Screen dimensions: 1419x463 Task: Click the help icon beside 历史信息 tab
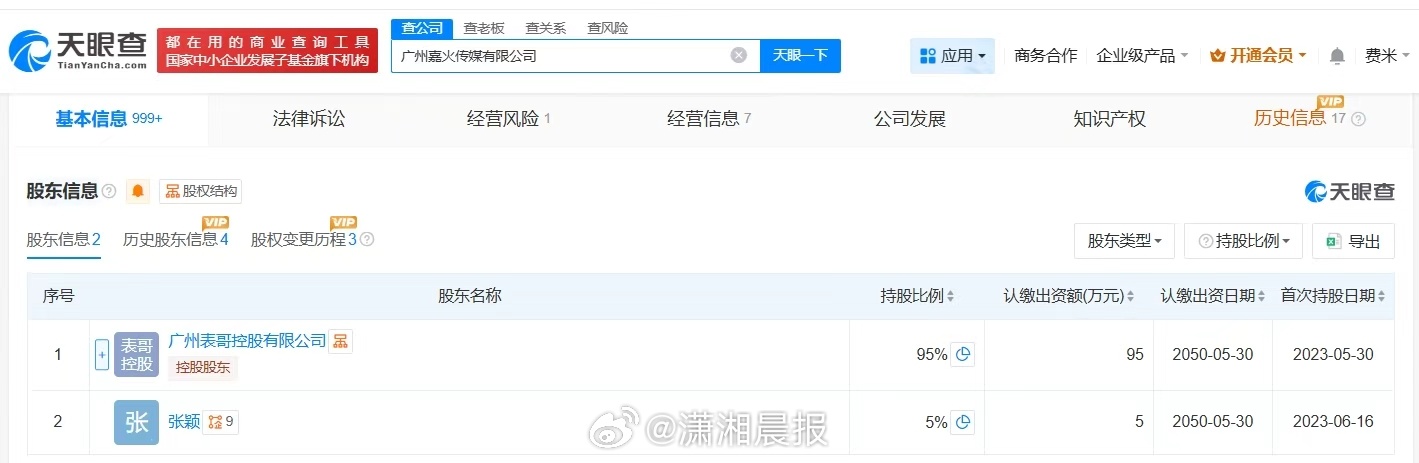pos(1358,119)
